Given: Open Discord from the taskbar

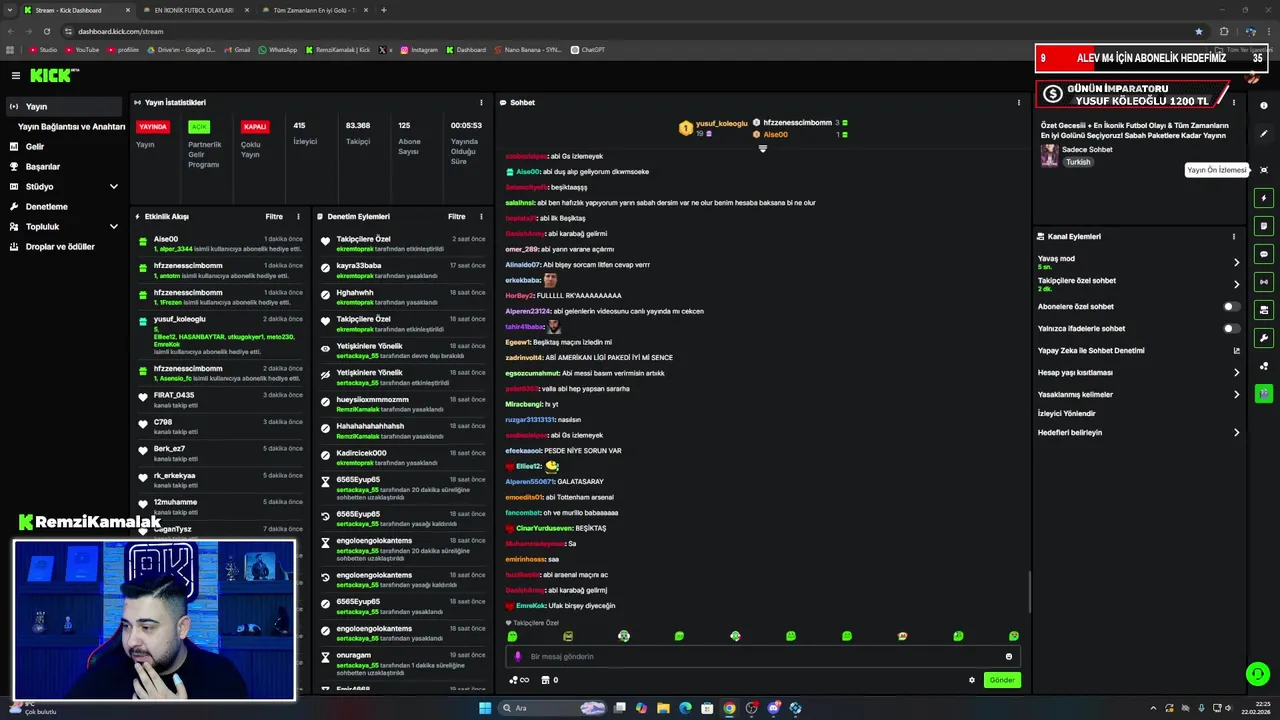Looking at the screenshot, I should click(773, 708).
